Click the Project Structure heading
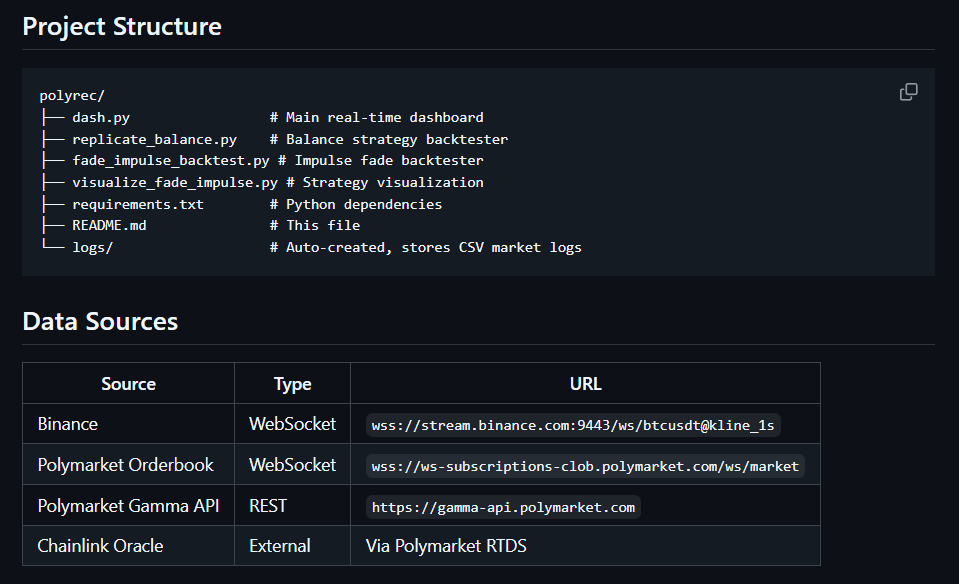Viewport: 959px width, 584px height. click(x=122, y=26)
